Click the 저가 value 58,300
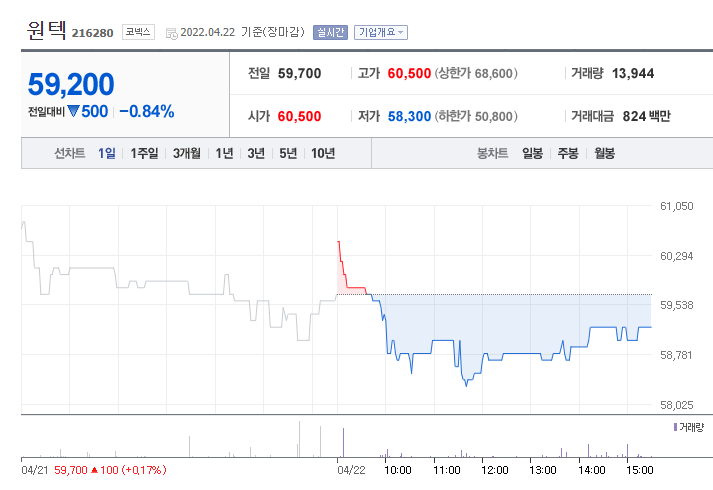 (x=409, y=116)
